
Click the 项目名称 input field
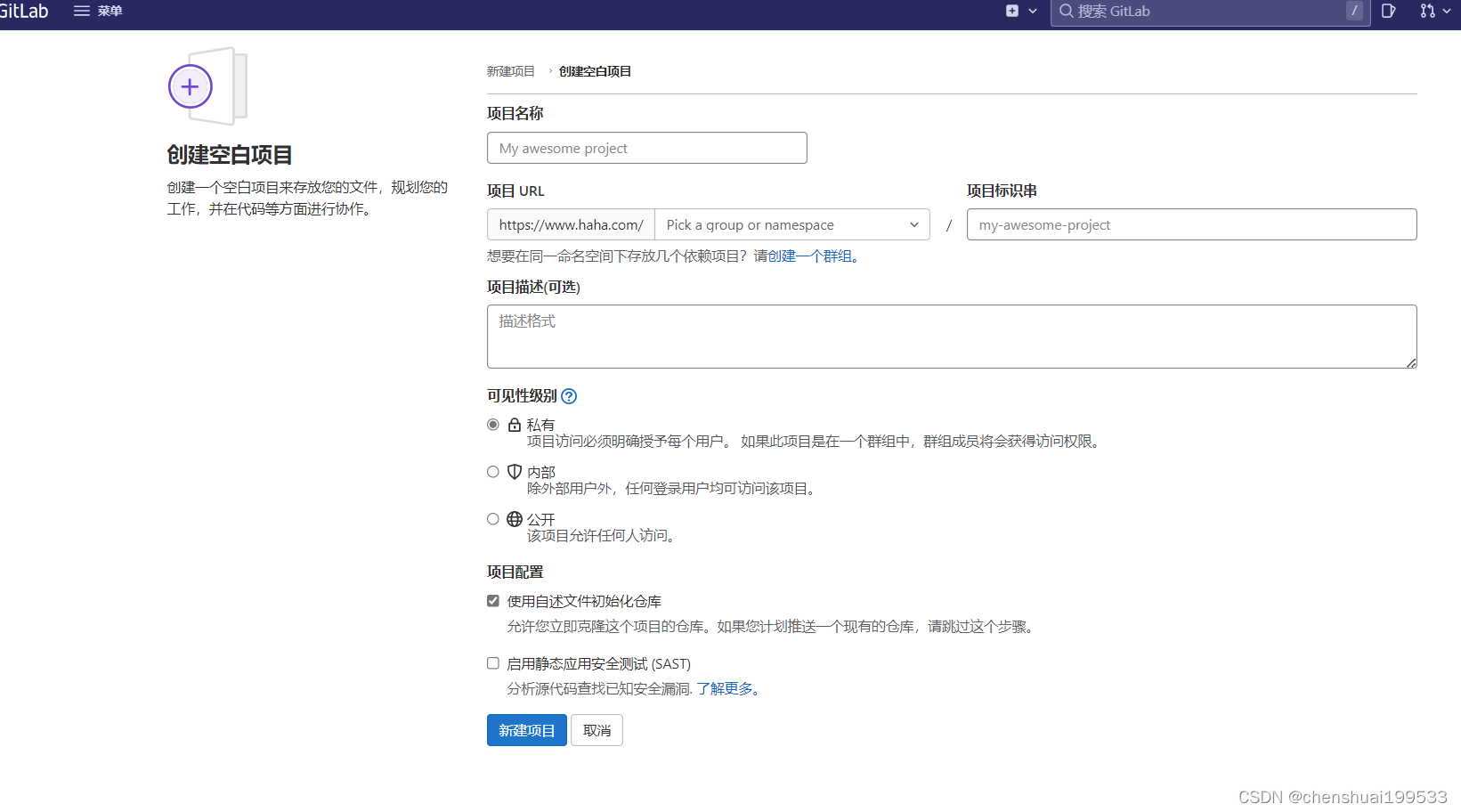[647, 148]
